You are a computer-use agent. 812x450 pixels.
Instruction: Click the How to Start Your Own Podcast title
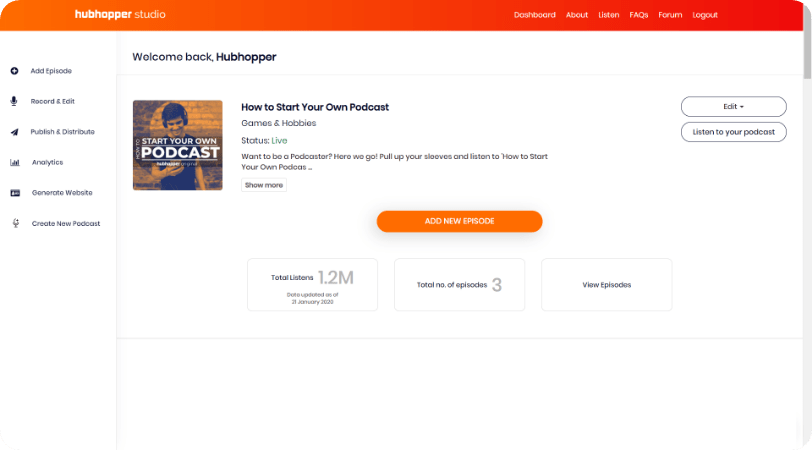(x=315, y=107)
